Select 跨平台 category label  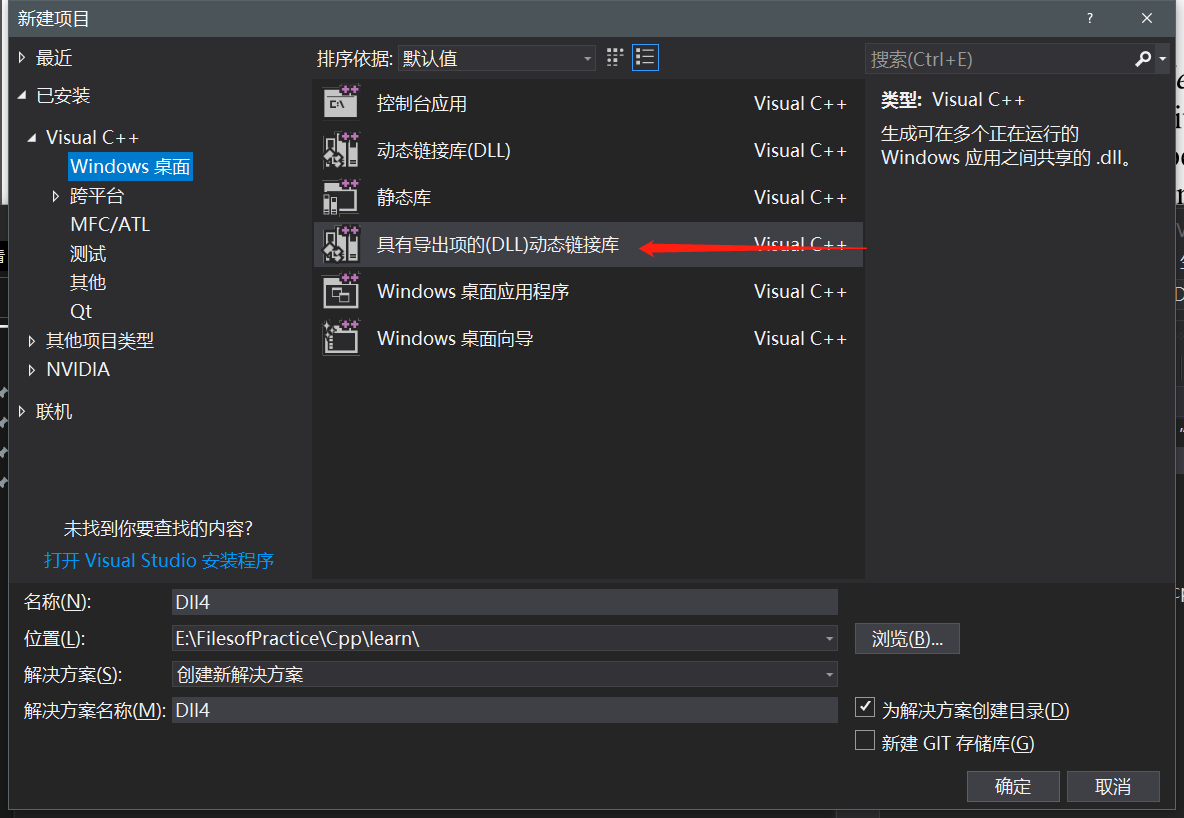tap(97, 196)
